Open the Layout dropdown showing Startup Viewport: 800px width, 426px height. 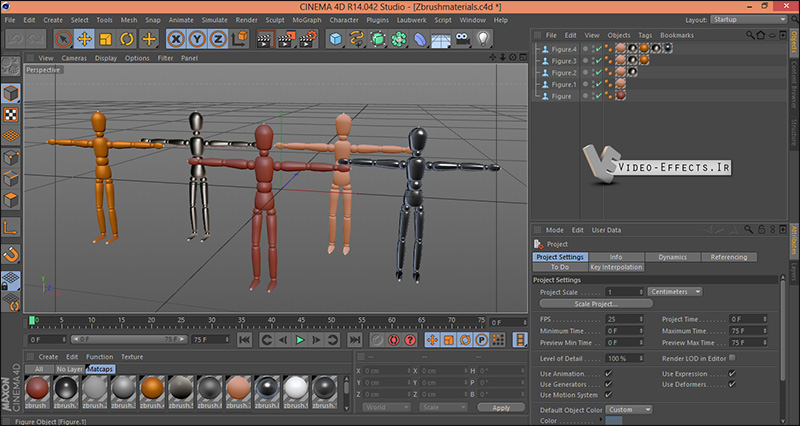click(x=749, y=20)
